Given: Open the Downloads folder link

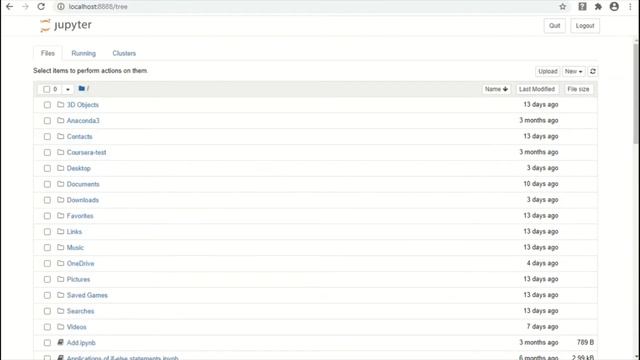Looking at the screenshot, I should 83,200.
